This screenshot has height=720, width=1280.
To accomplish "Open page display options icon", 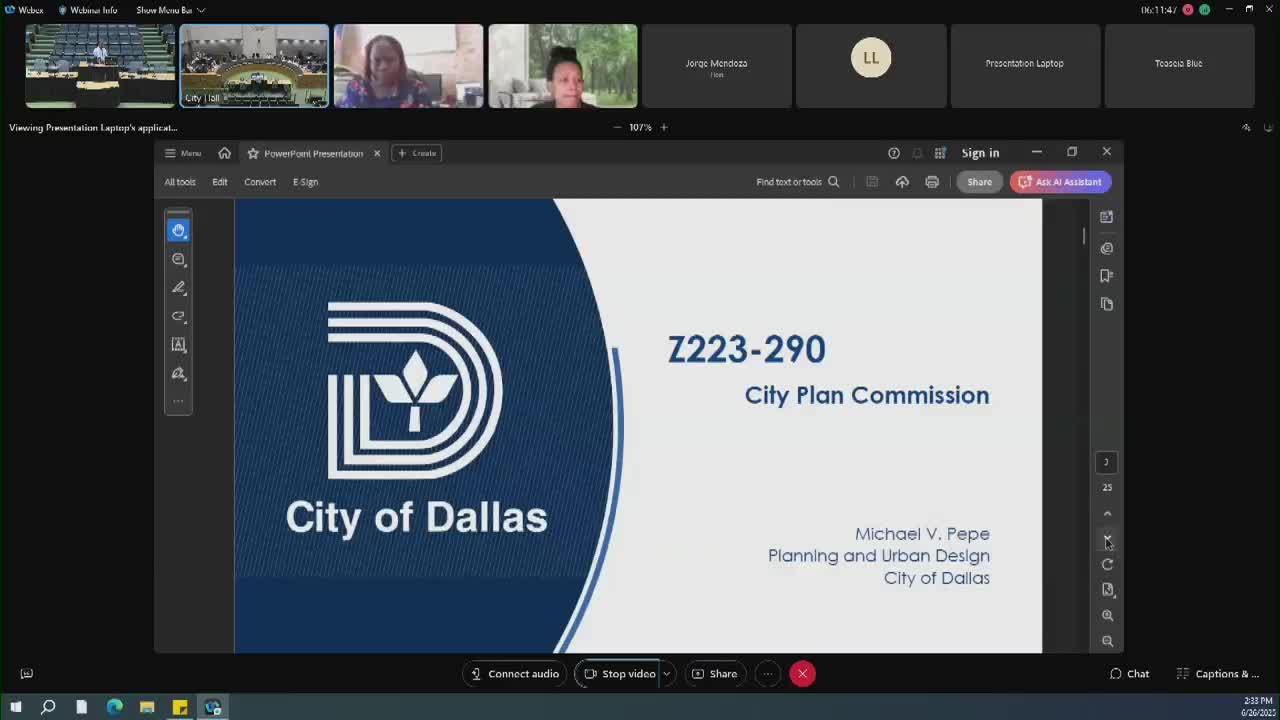I will [x=1107, y=590].
